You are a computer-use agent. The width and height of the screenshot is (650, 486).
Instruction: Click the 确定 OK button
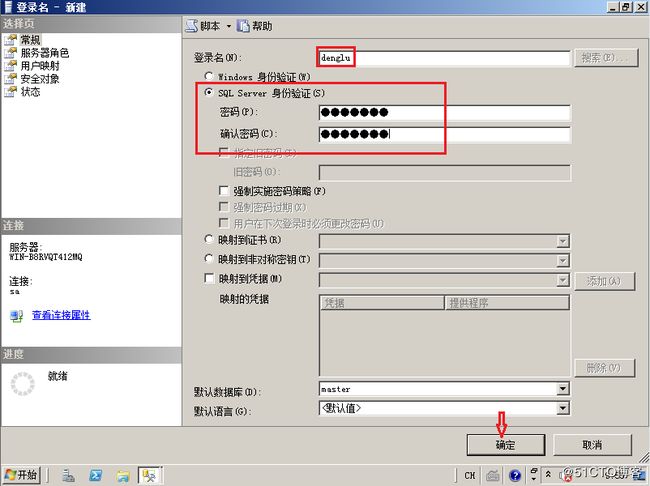tap(506, 445)
